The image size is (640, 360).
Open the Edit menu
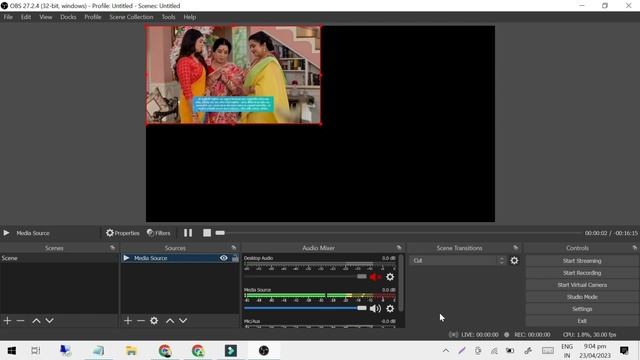pyautogui.click(x=26, y=17)
